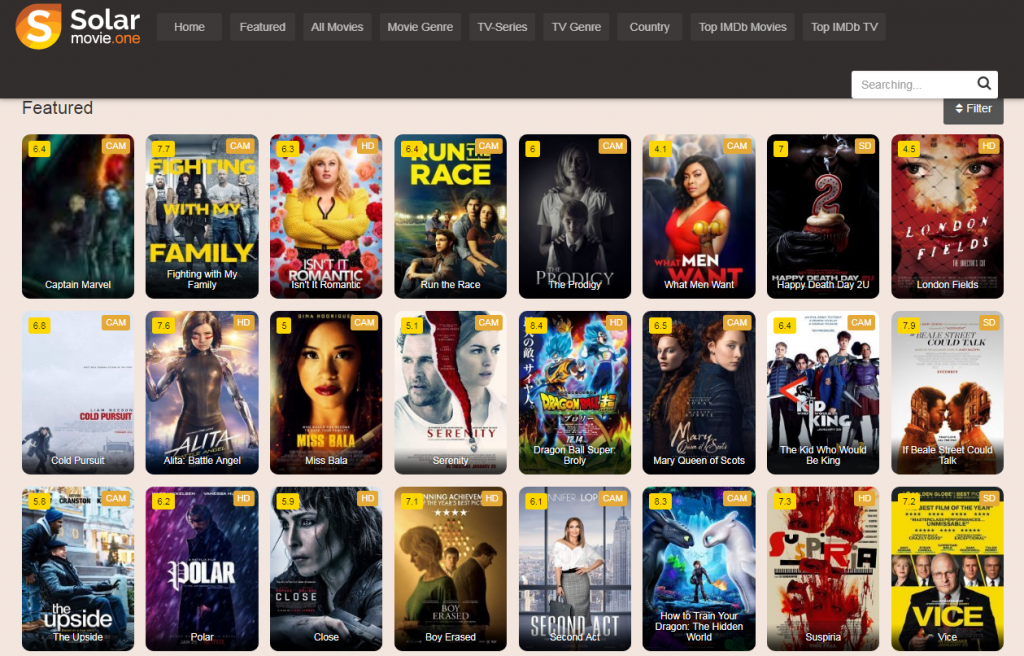Click the HD badge on Isn't It Romantic
Image resolution: width=1024 pixels, height=656 pixels.
(368, 146)
